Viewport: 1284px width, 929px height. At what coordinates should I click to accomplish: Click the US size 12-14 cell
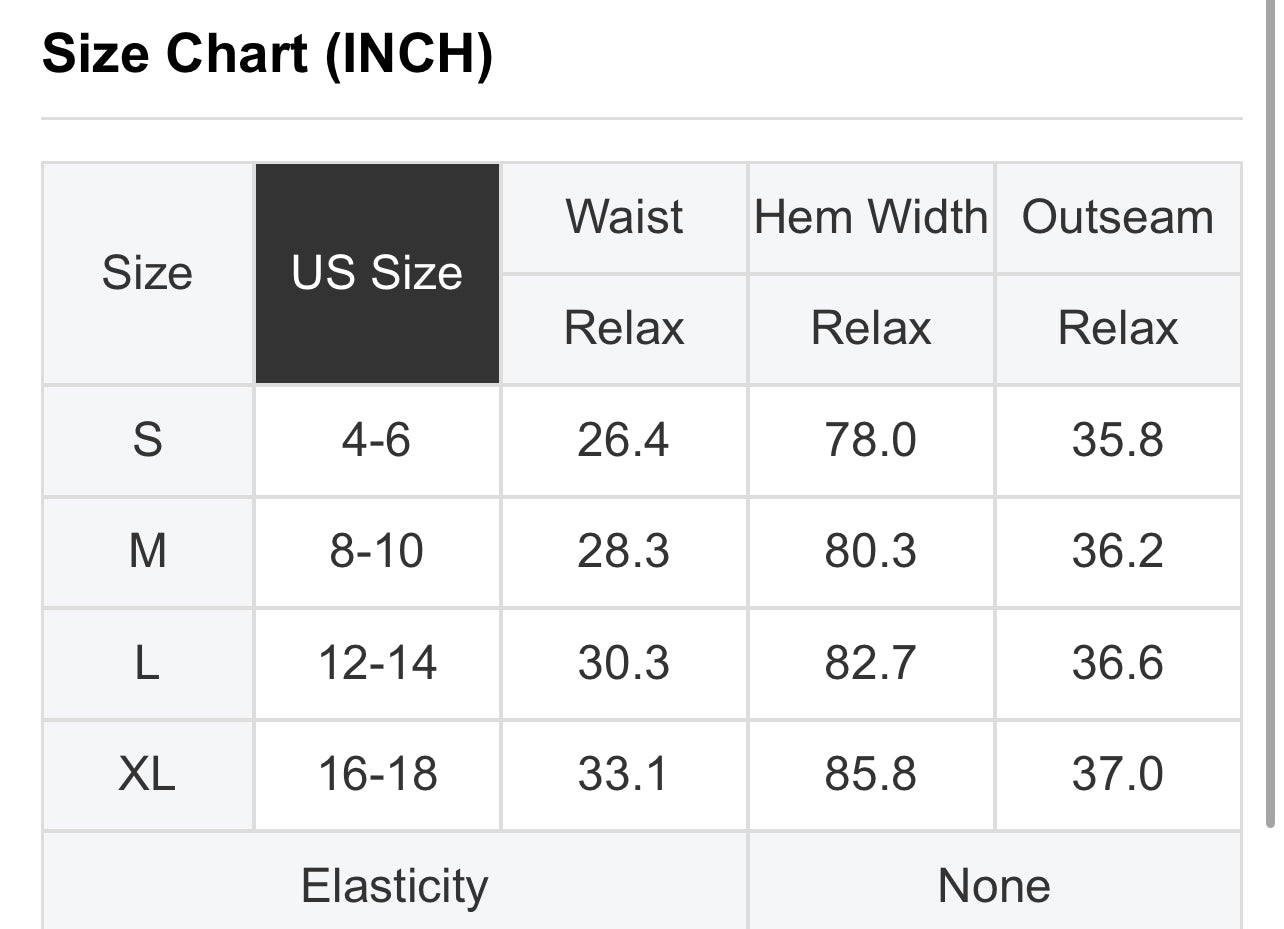[377, 663]
